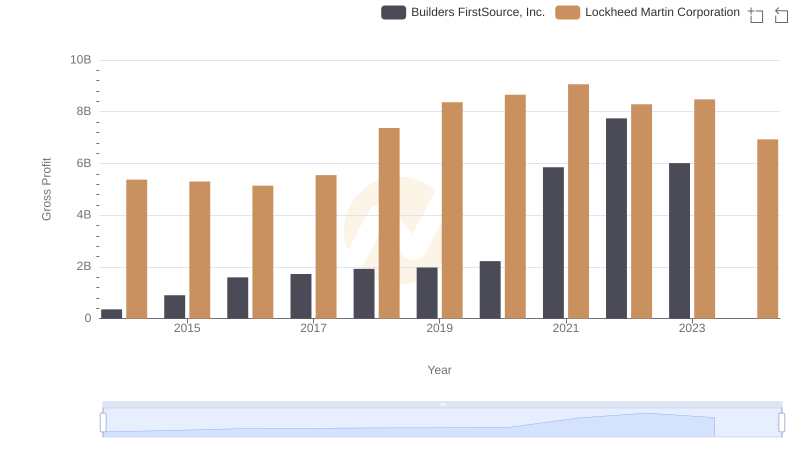This screenshot has width=800, height=461.
Task: Click the 2019 x-axis label
Action: point(439,328)
